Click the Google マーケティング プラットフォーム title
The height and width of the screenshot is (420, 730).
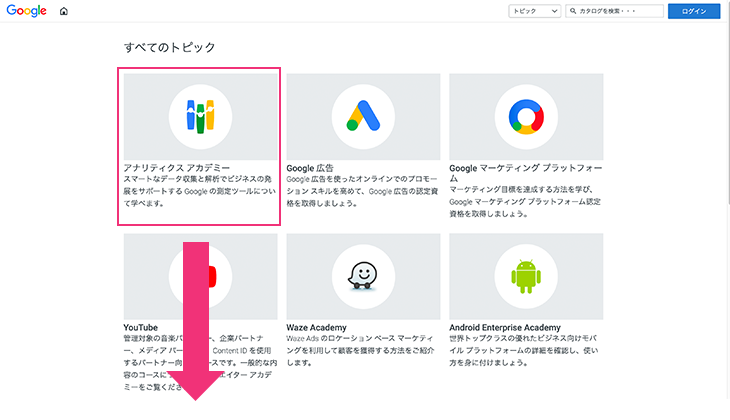tap(526, 173)
